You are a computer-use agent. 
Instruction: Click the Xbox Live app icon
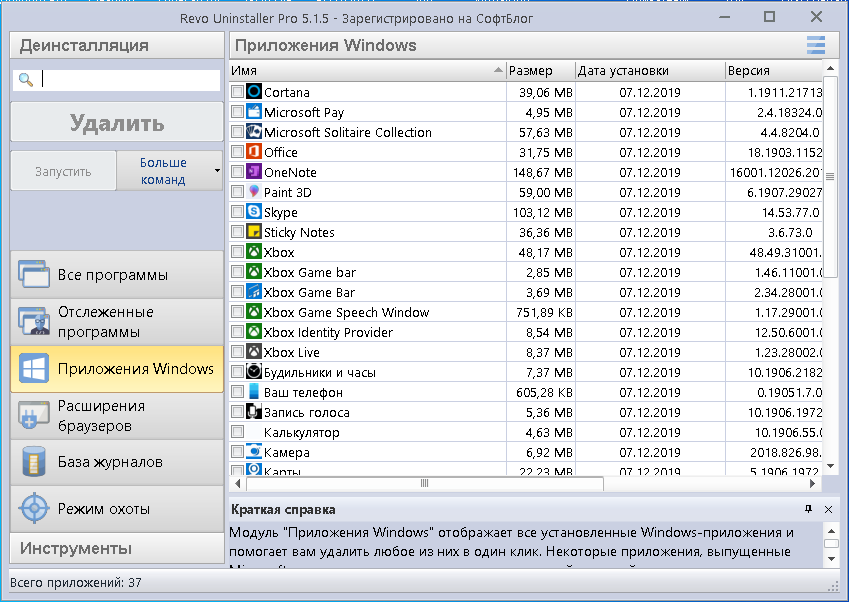point(253,352)
